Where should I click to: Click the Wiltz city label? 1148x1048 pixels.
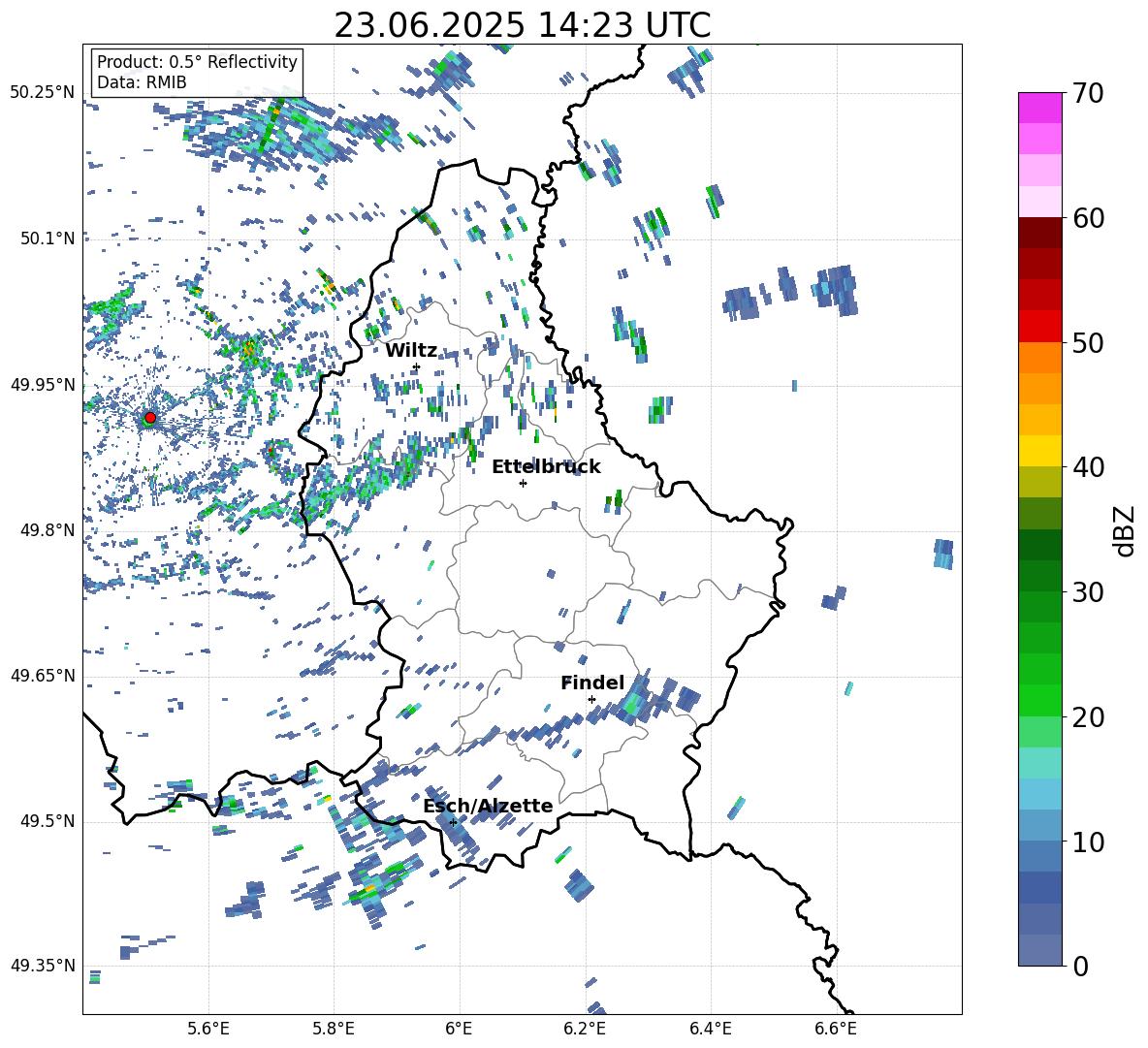pyautogui.click(x=411, y=351)
